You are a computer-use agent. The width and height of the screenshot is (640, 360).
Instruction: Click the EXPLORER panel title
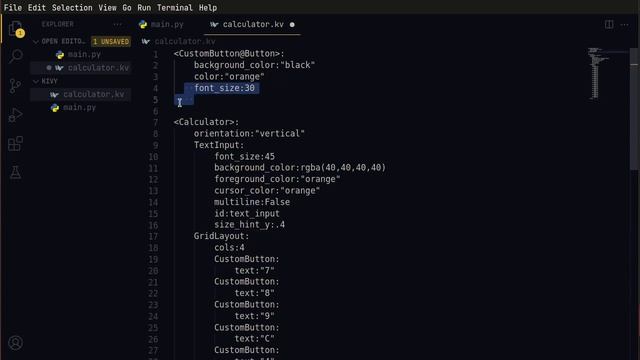point(58,24)
